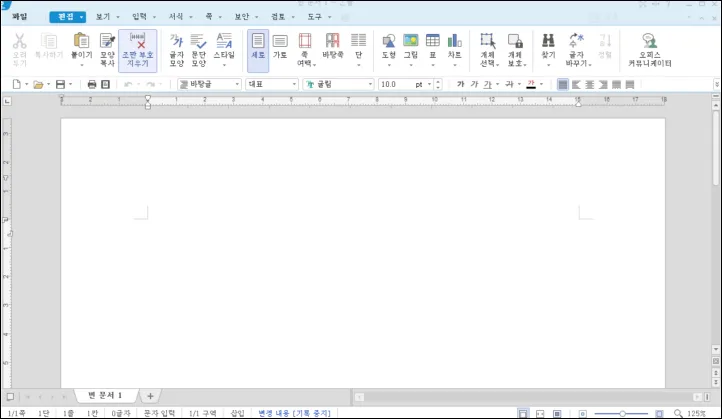Toggle align left paragraph button
Viewport: 722px width, 419px height.
click(576, 84)
